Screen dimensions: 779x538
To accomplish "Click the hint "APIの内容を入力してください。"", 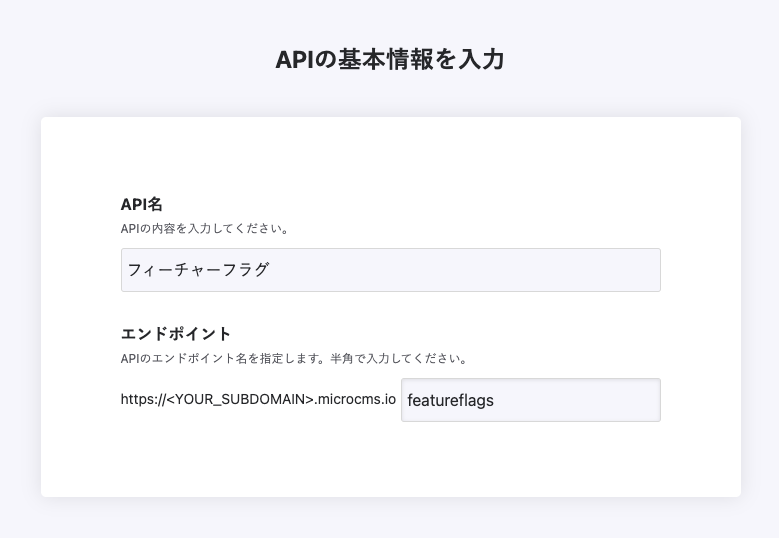I will tap(205, 228).
